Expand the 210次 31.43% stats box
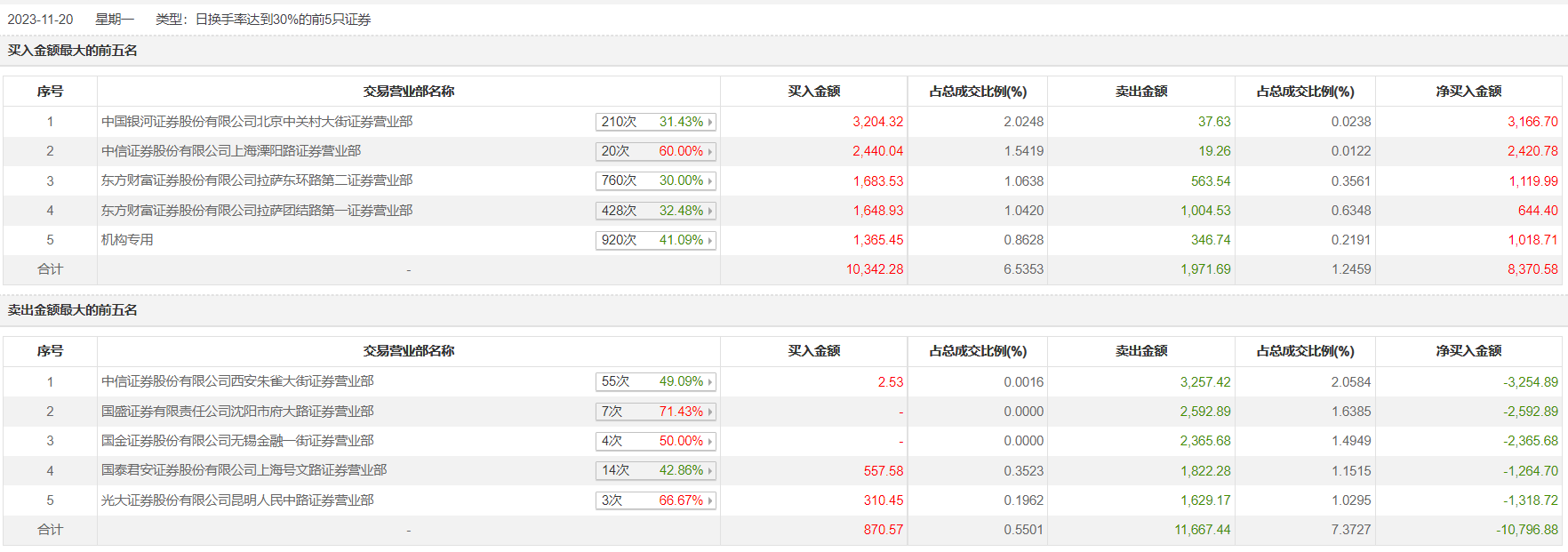 [x=655, y=122]
